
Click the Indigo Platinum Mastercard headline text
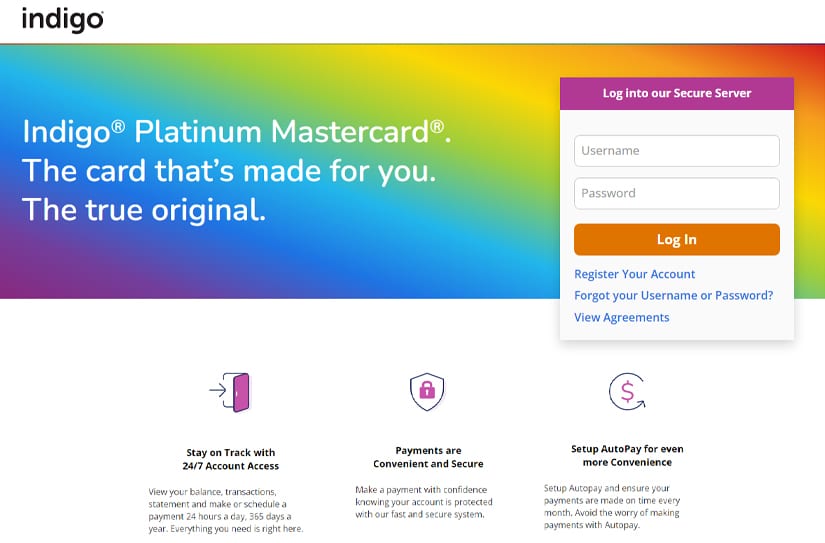pyautogui.click(x=237, y=132)
